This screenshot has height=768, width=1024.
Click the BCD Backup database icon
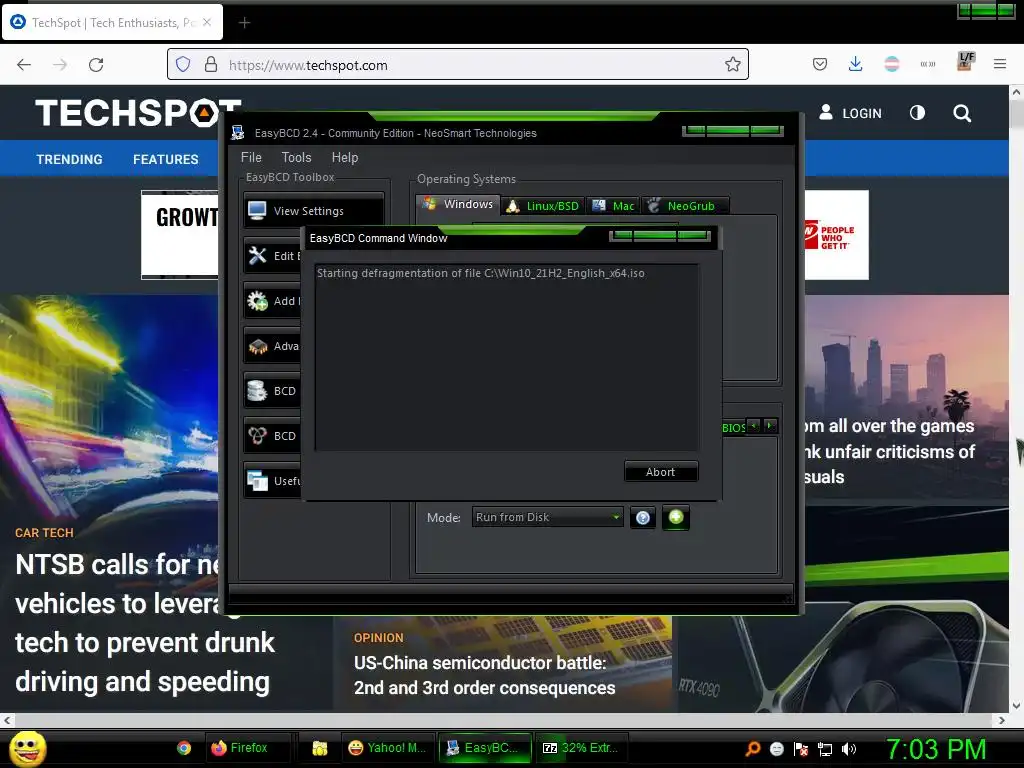coord(257,391)
